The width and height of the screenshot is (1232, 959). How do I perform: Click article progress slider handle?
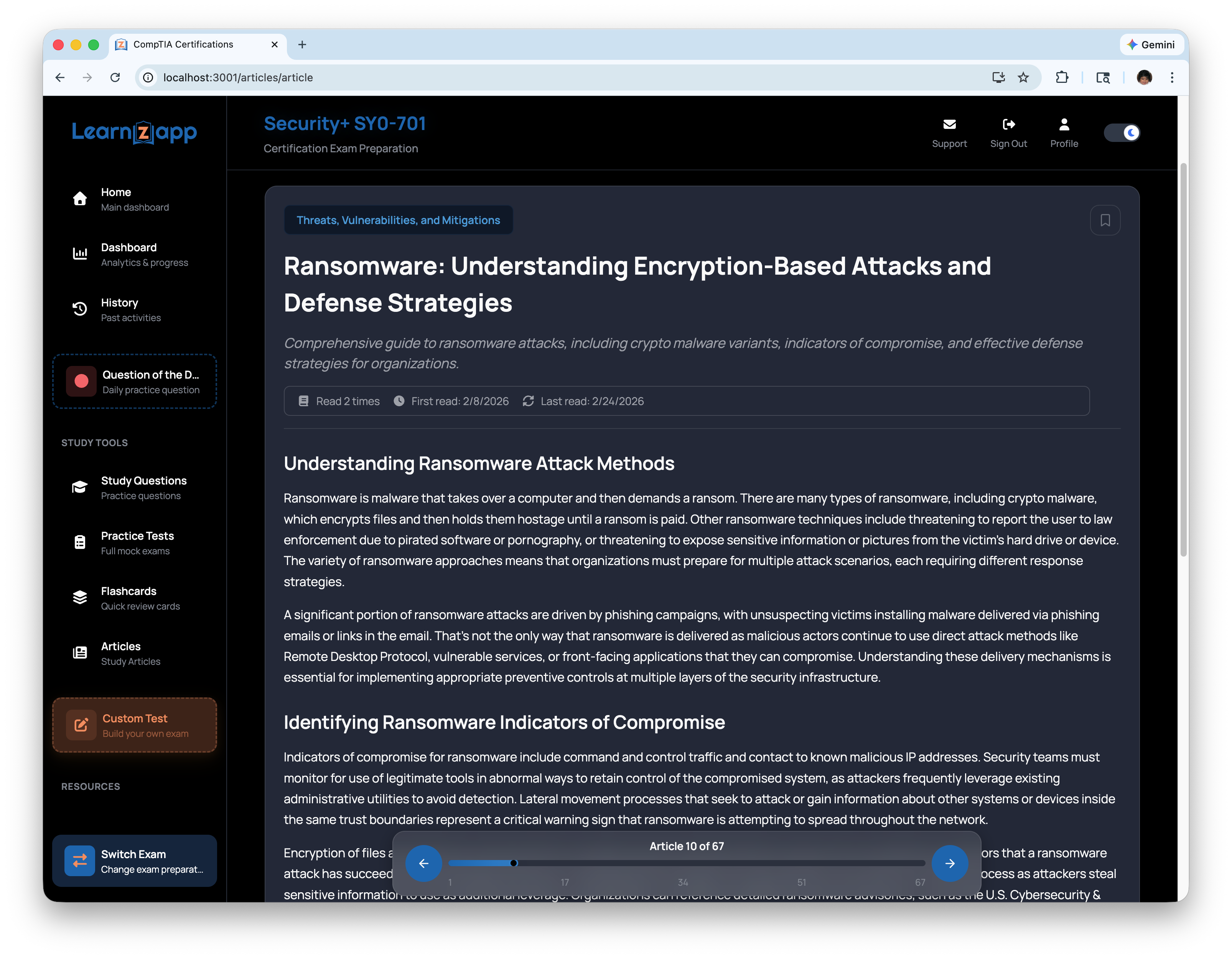click(x=513, y=863)
